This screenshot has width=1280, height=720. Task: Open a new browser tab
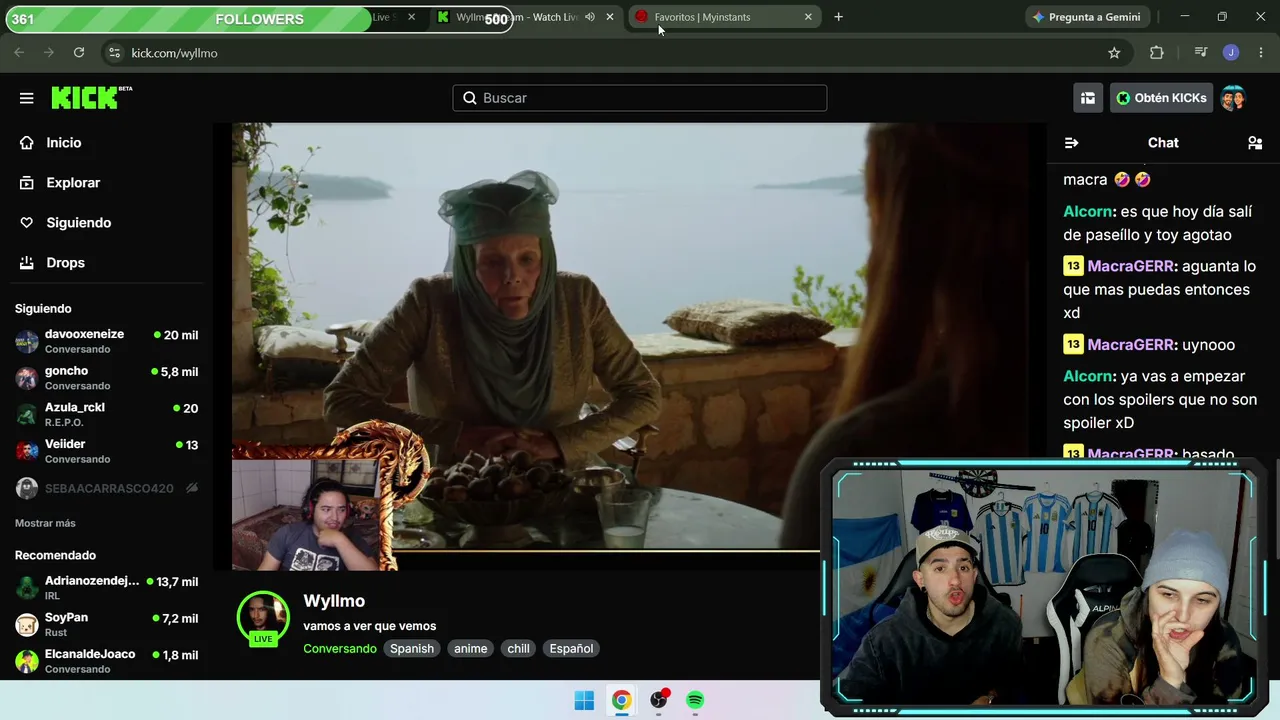[838, 17]
